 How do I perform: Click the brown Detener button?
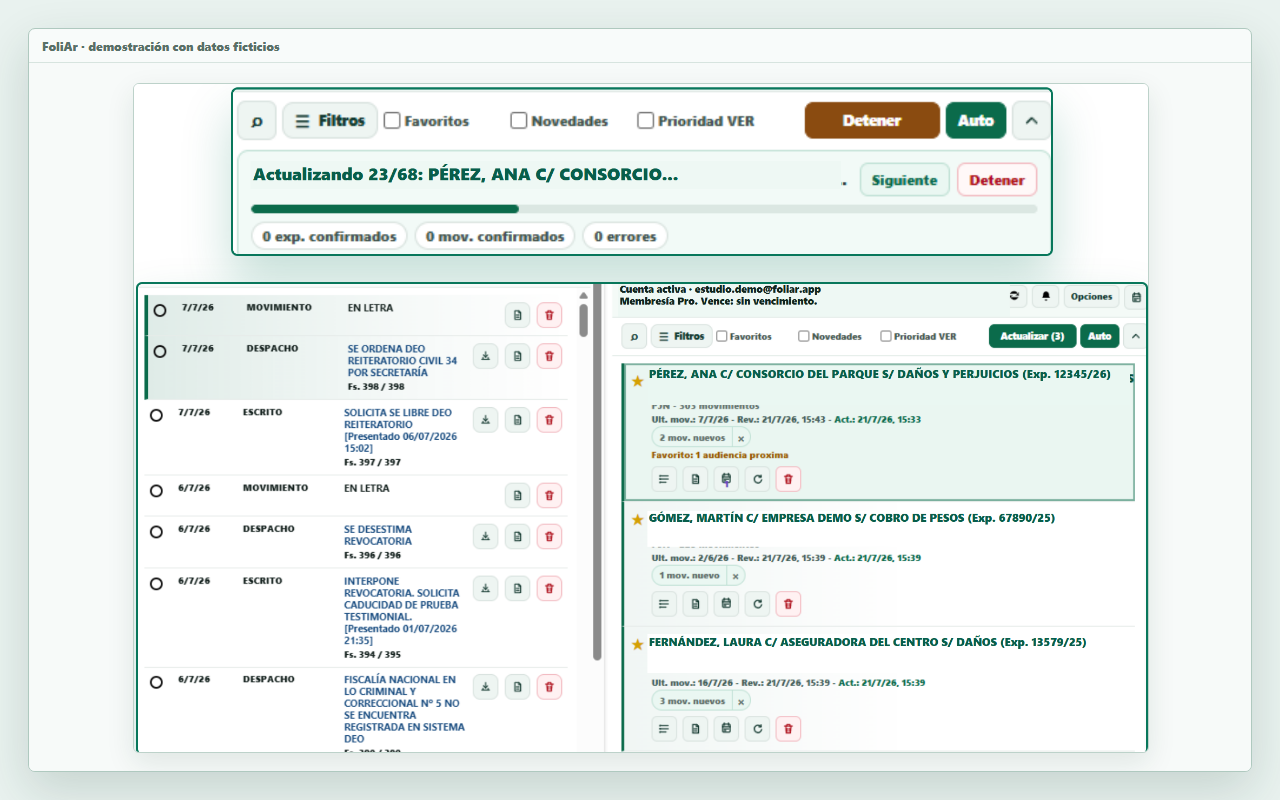[x=872, y=121]
